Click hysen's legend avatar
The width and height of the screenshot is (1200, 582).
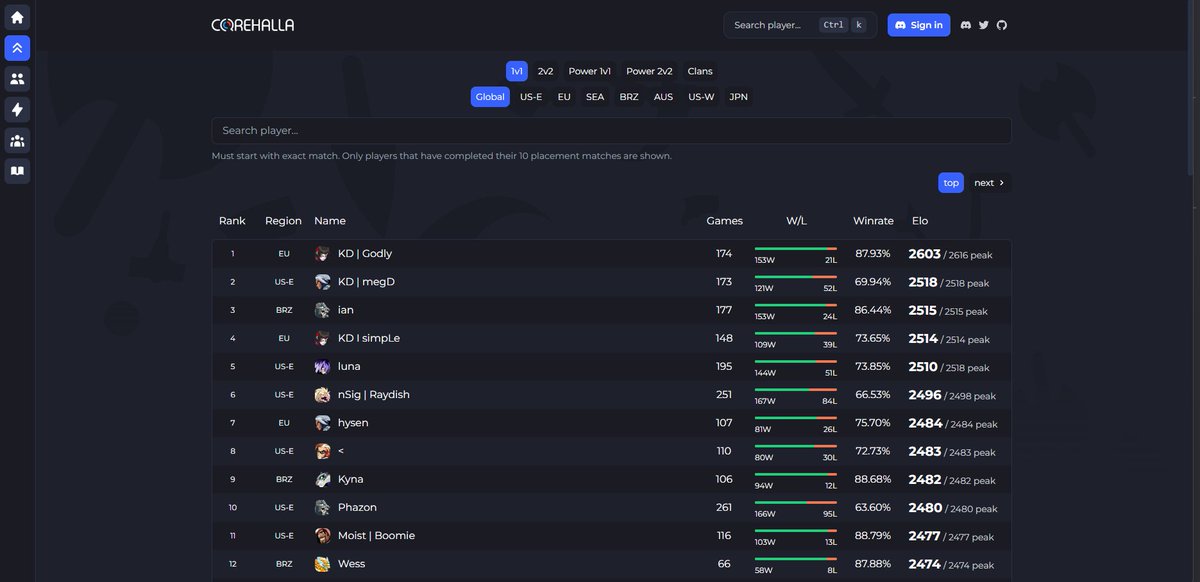pyautogui.click(x=322, y=423)
